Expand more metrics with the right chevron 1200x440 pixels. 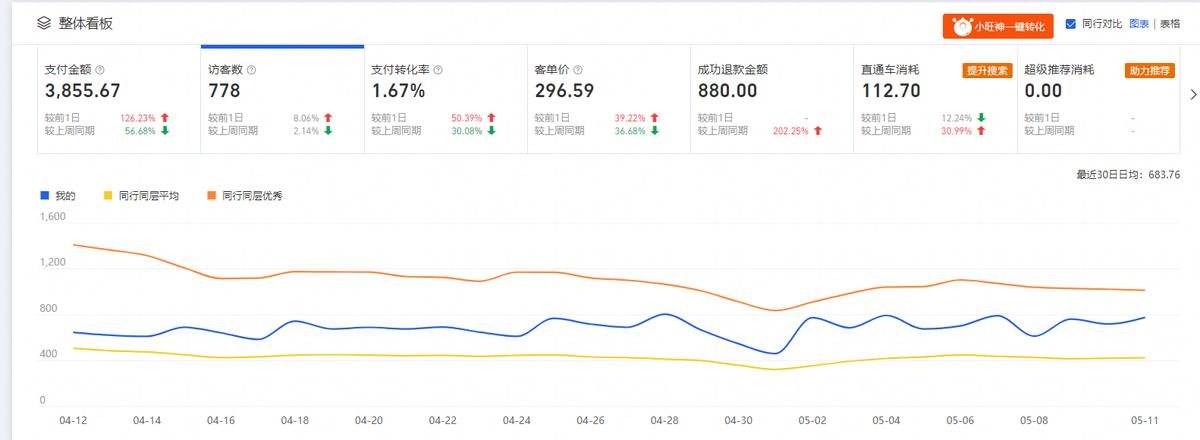pos(1192,94)
